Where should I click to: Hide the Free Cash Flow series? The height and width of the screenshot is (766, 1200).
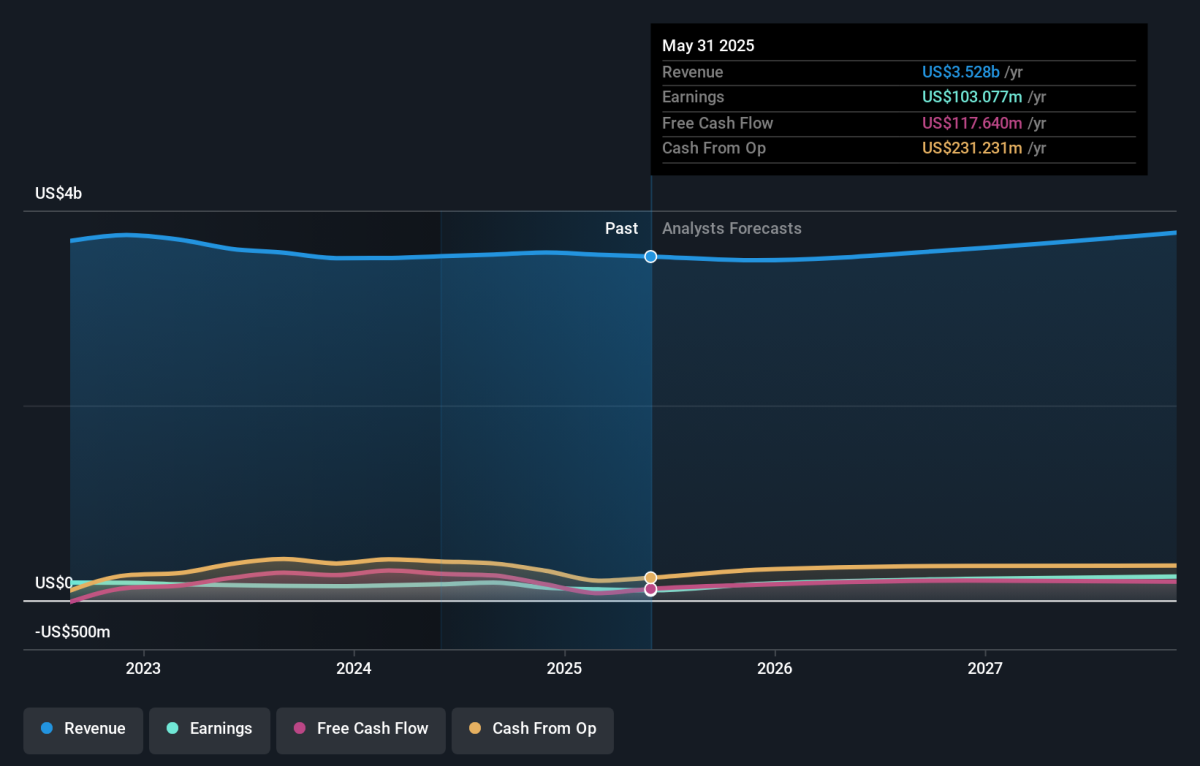[x=361, y=729]
